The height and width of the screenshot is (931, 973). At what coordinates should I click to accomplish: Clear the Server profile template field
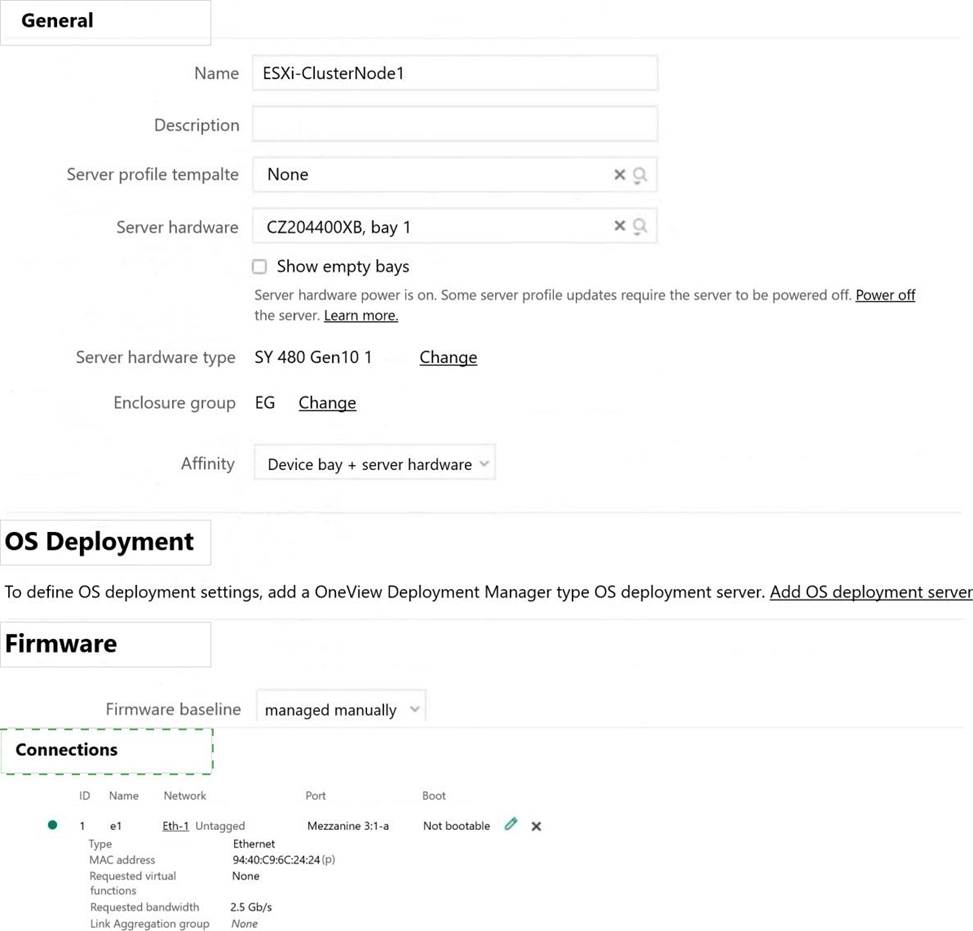(x=619, y=175)
